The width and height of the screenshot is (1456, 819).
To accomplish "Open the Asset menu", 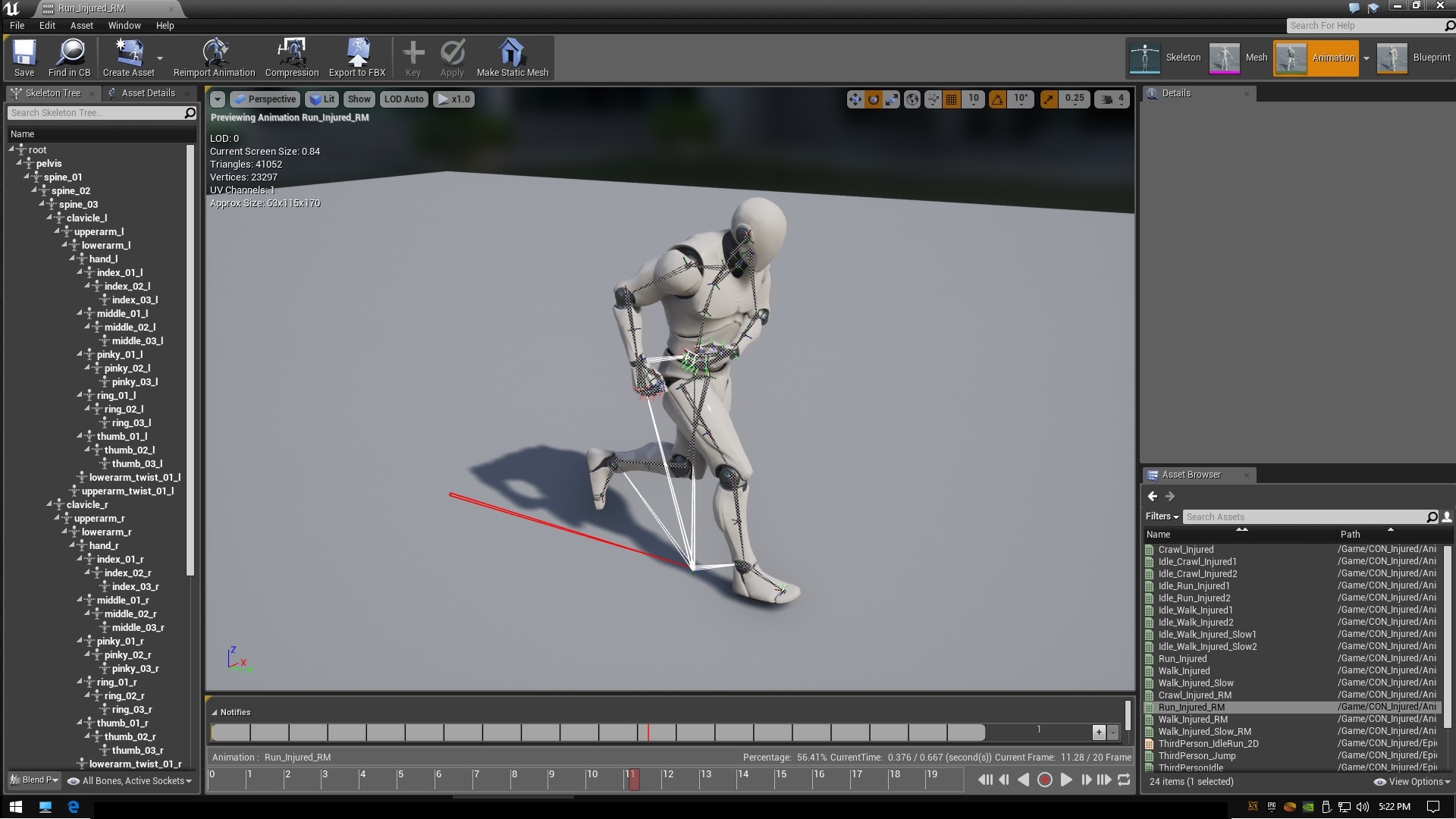I will (81, 25).
